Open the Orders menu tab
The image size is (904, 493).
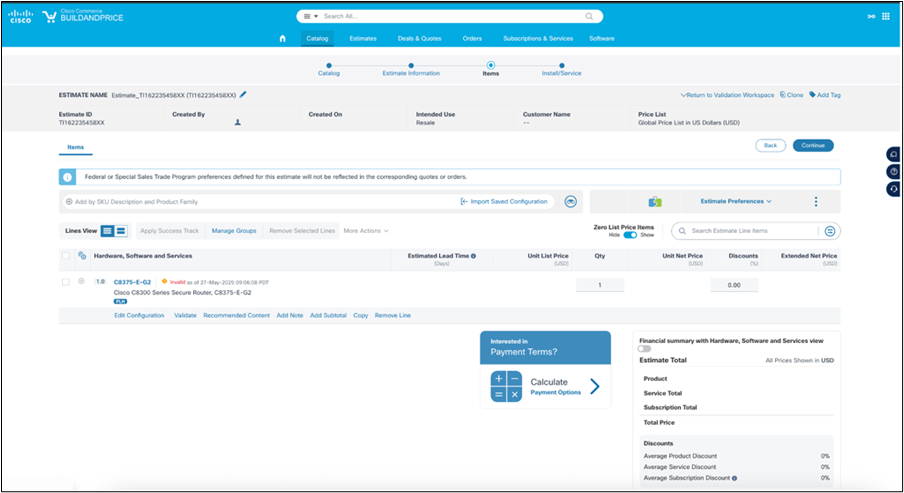[x=472, y=39]
